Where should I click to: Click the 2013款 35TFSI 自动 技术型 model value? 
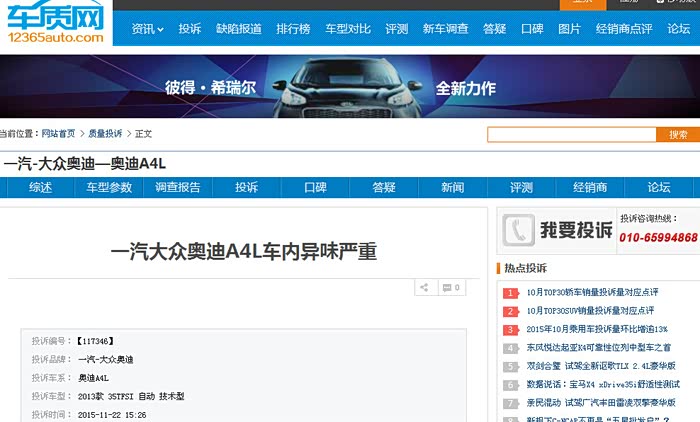pos(131,396)
